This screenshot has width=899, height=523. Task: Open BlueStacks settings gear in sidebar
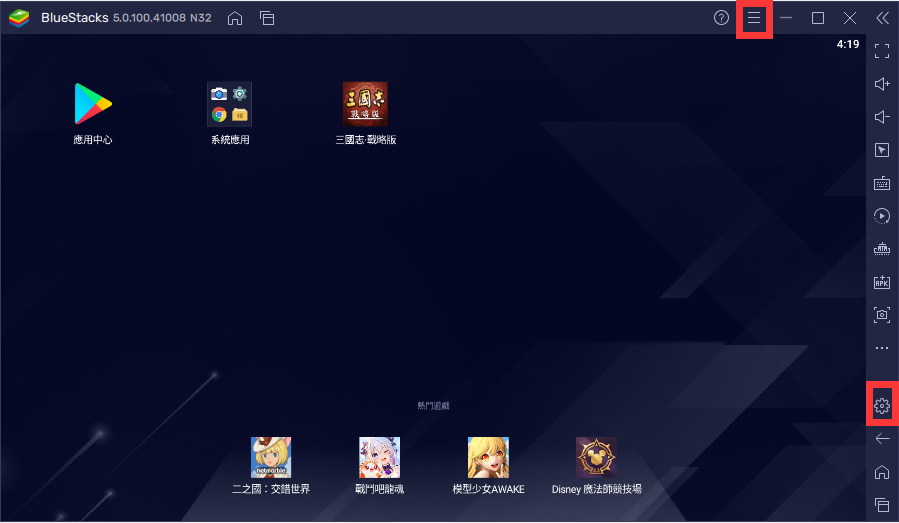point(882,406)
